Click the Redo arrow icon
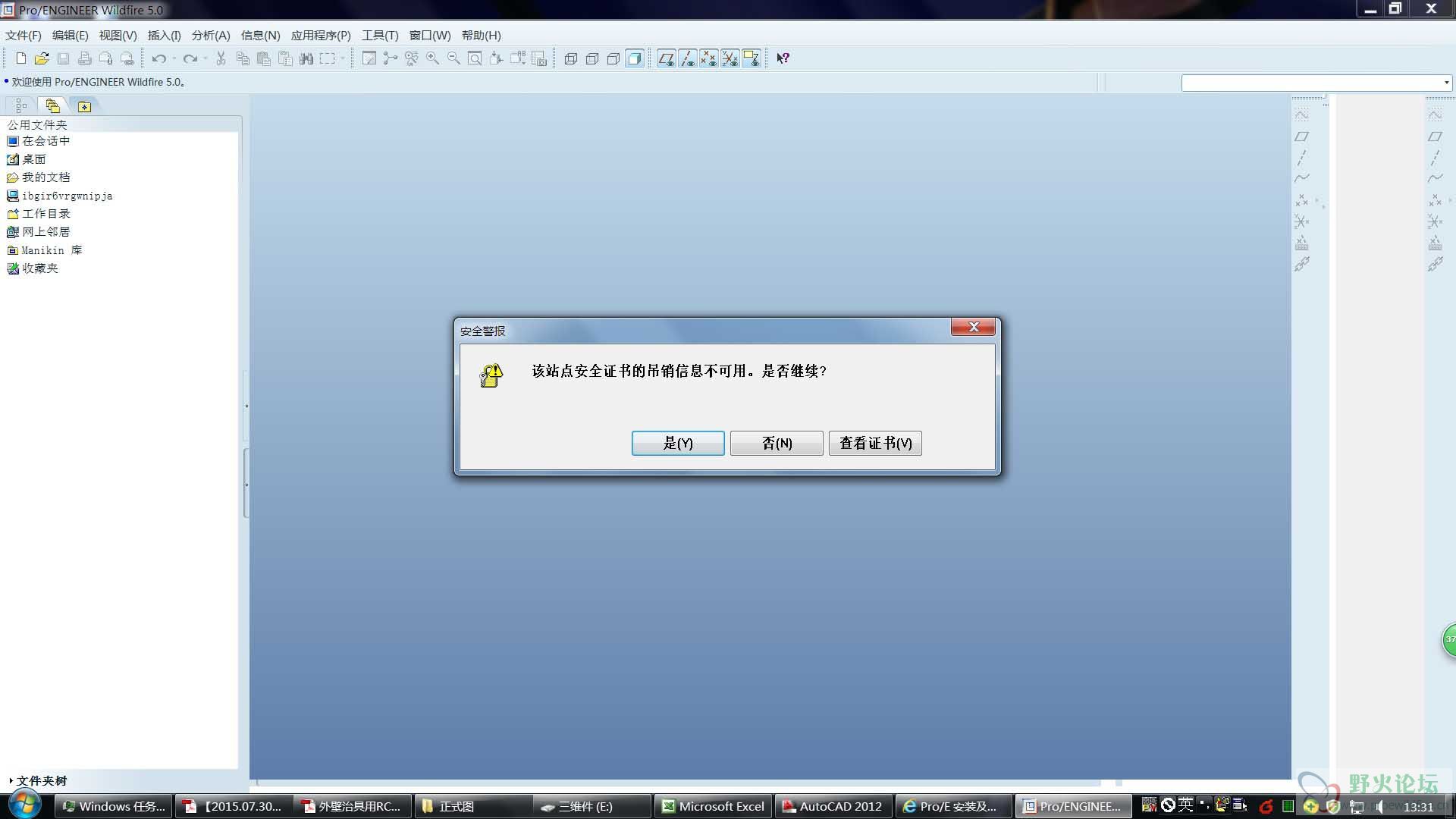The height and width of the screenshot is (819, 1456). [x=190, y=58]
